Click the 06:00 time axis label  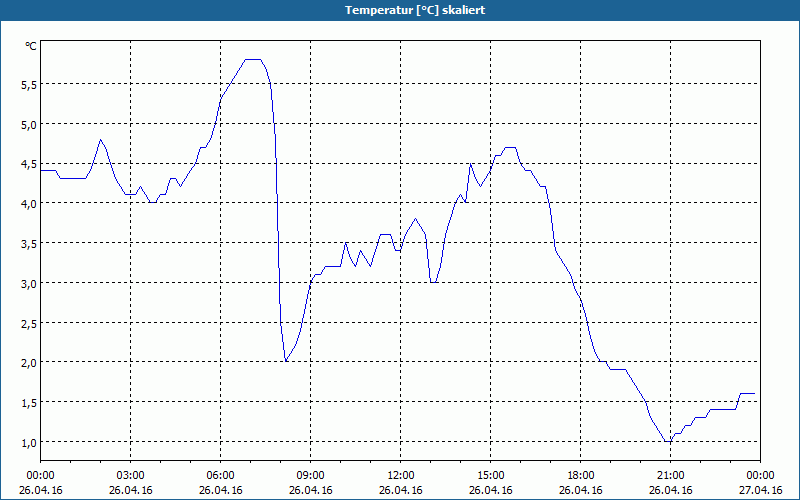[x=220, y=476]
